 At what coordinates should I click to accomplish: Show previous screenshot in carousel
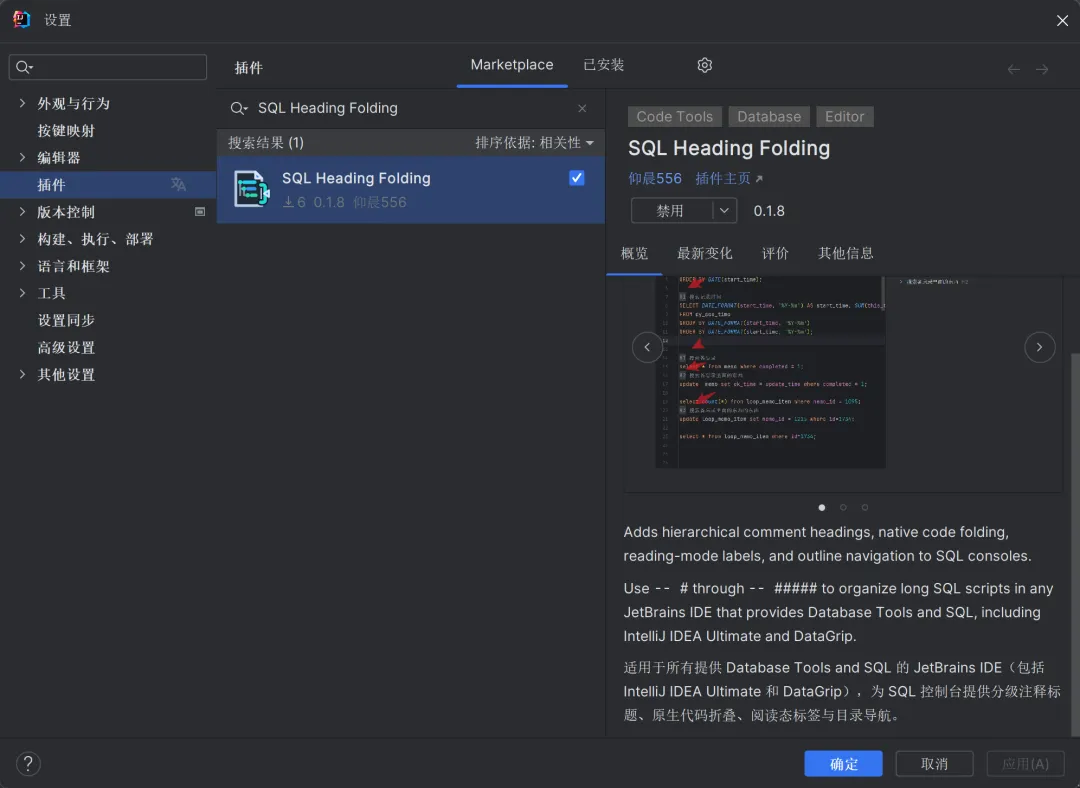click(647, 347)
